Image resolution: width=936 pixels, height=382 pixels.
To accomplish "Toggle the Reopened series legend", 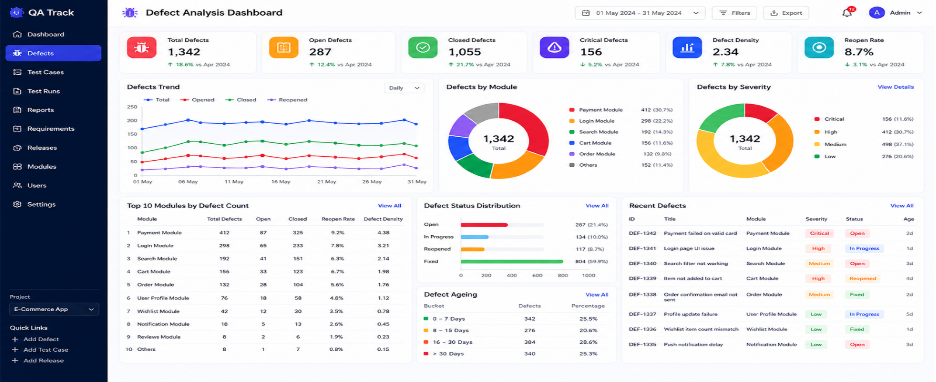I will pyautogui.click(x=287, y=100).
